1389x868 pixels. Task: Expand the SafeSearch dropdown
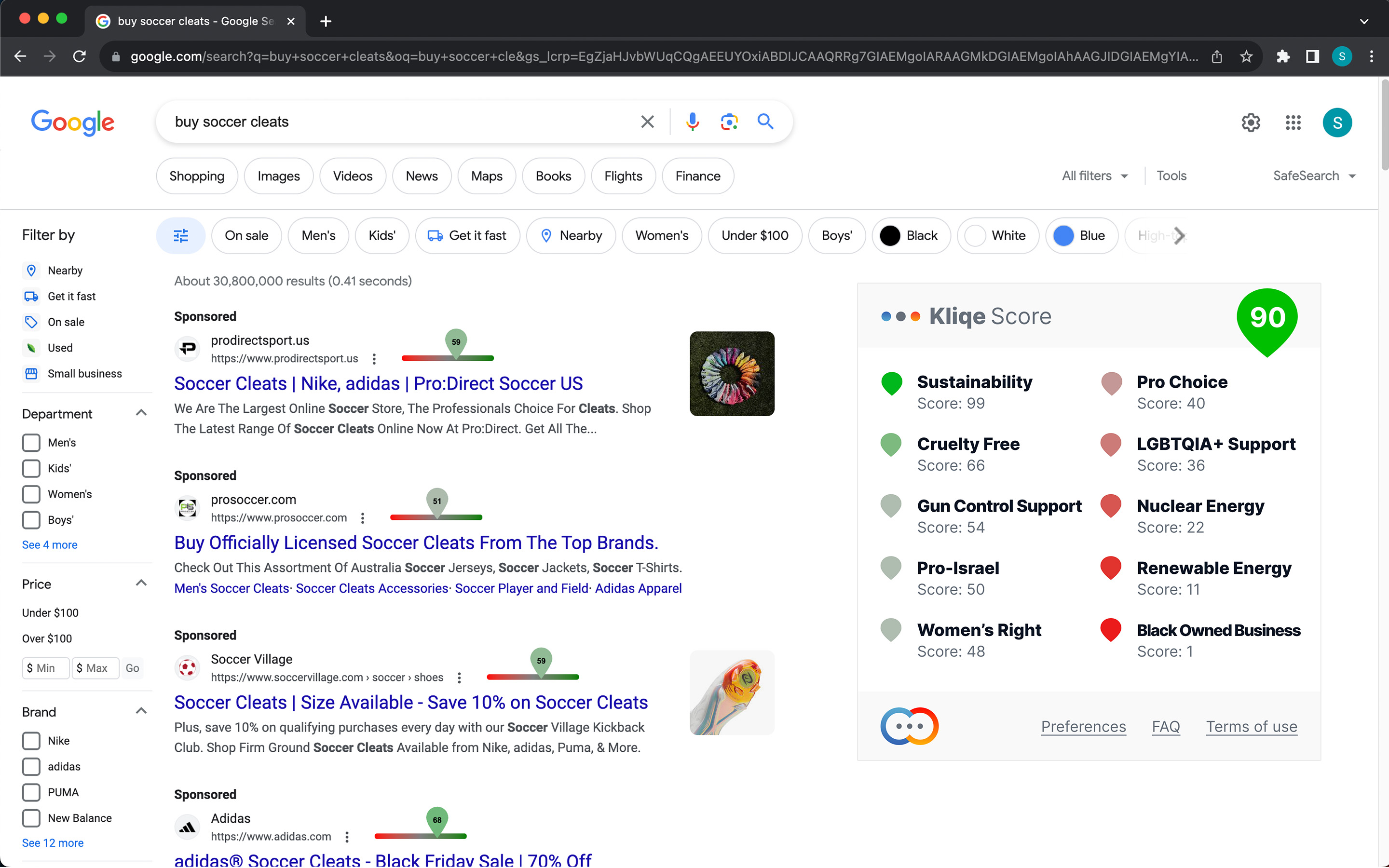1313,176
